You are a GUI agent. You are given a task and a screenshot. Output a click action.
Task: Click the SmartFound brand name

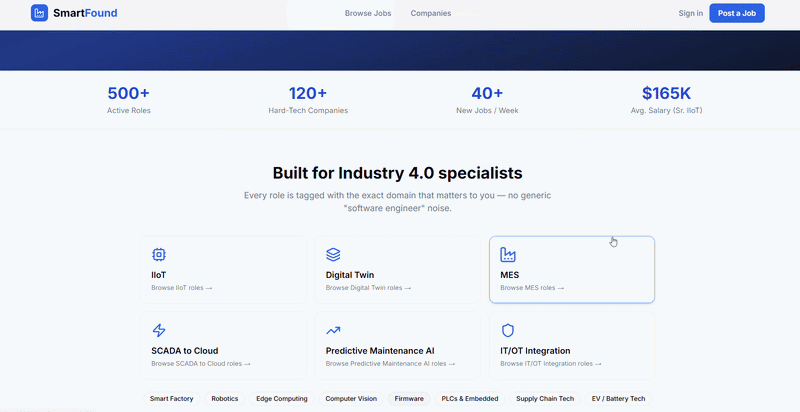85,13
